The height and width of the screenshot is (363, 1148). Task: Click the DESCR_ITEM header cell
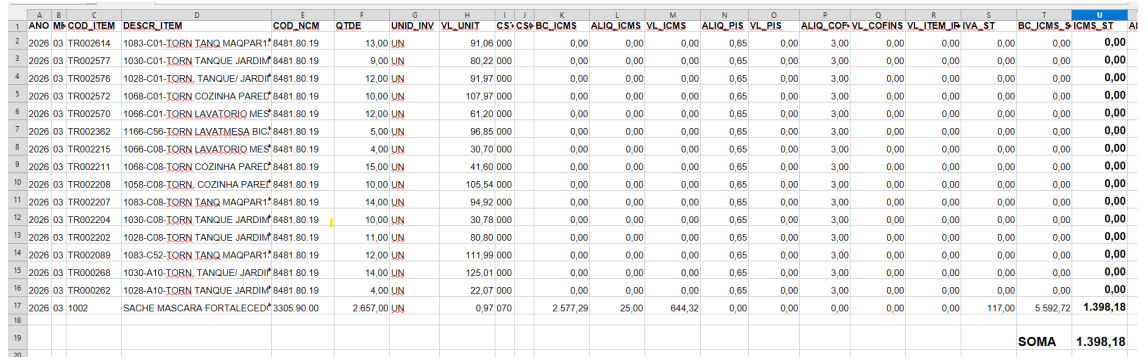196,26
